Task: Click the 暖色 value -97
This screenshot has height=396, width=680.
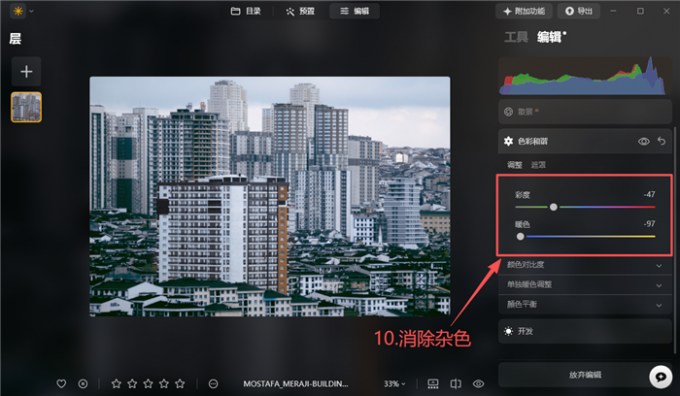Action: 649,224
